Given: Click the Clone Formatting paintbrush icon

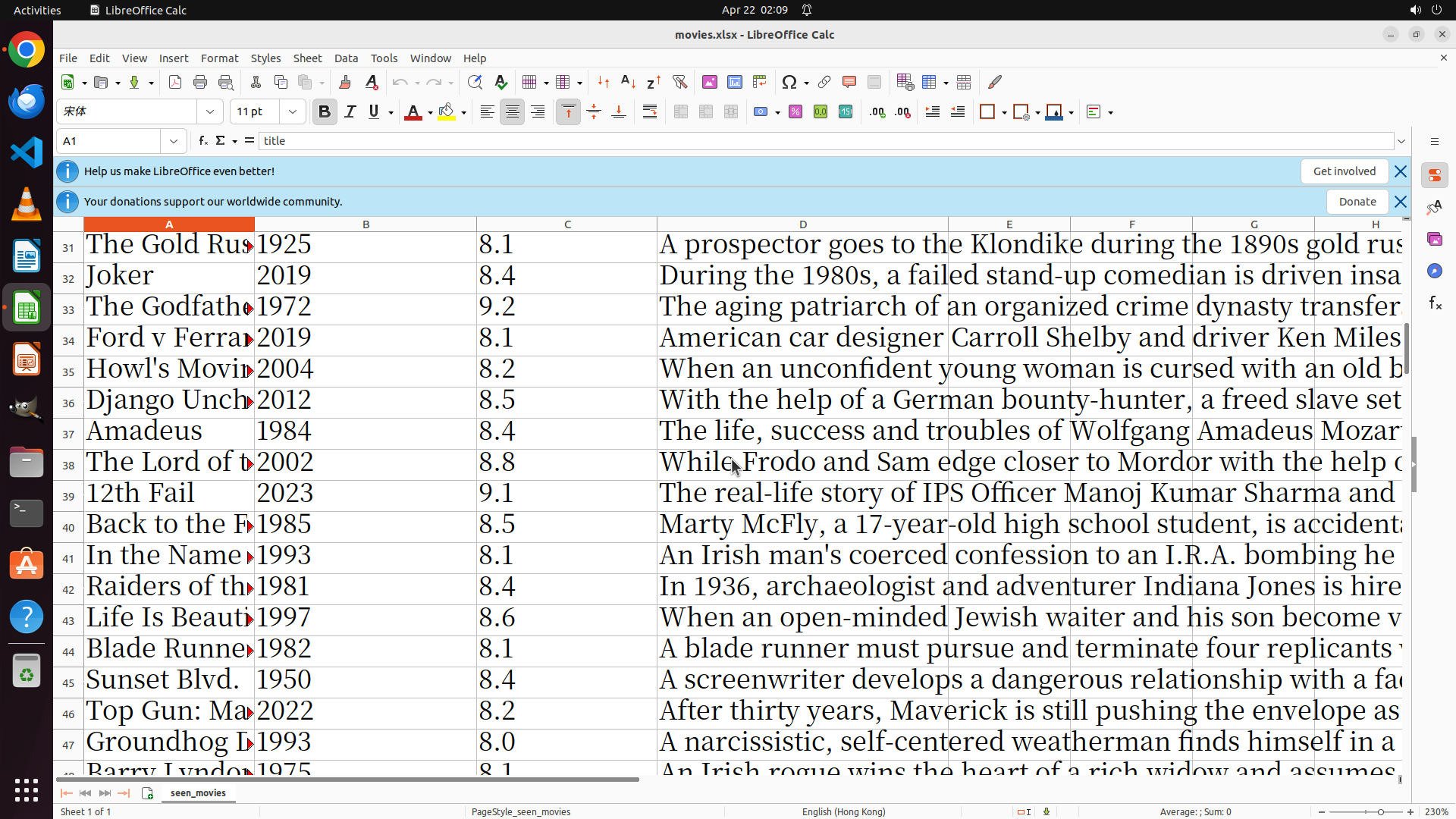Looking at the screenshot, I should tap(345, 82).
